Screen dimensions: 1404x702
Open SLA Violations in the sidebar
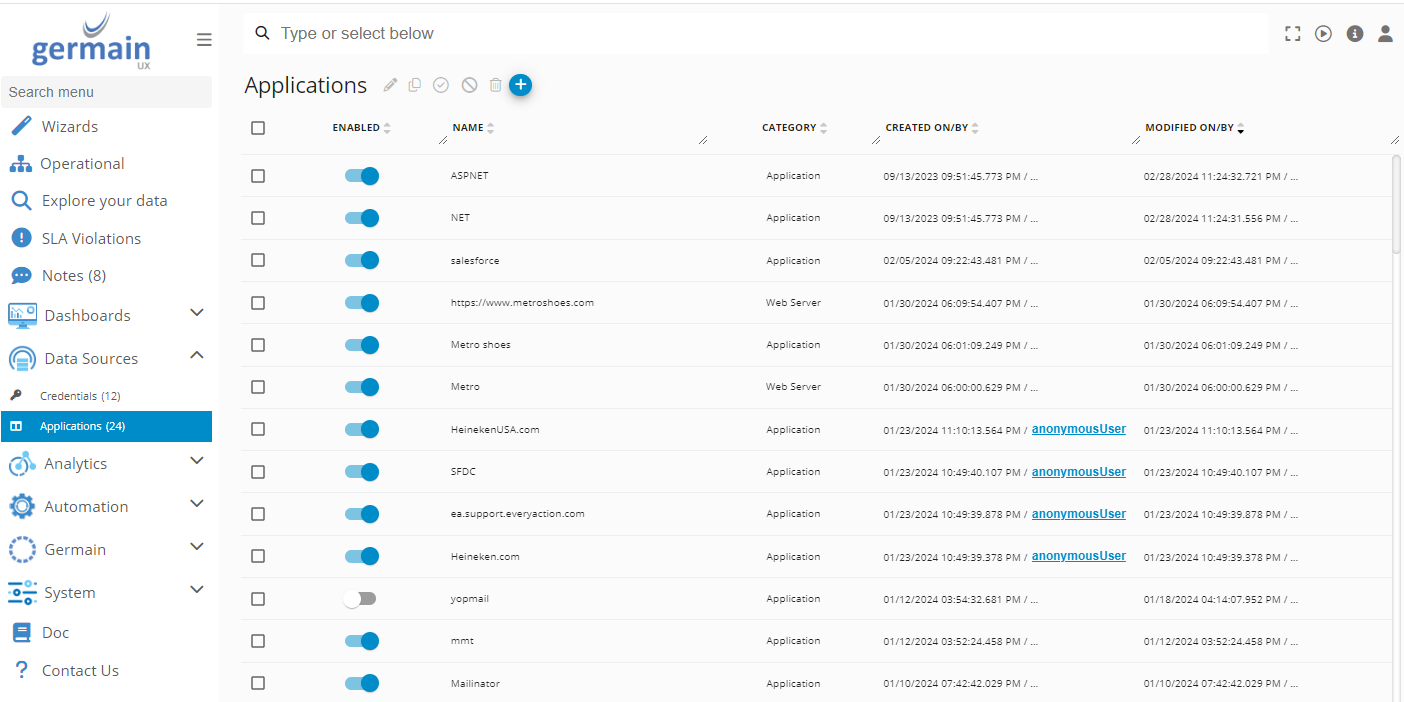(91, 238)
